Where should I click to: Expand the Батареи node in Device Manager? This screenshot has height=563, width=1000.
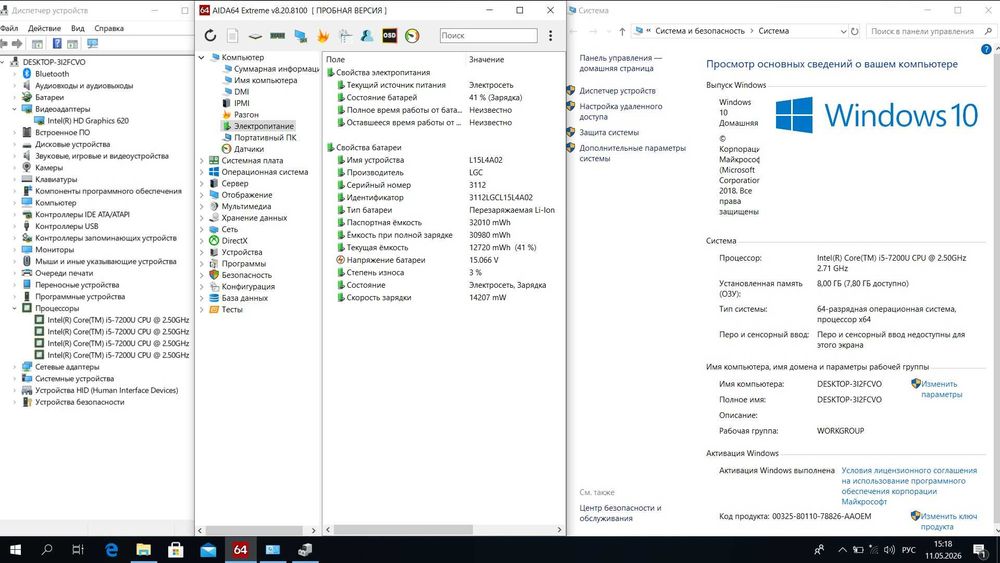(x=14, y=97)
